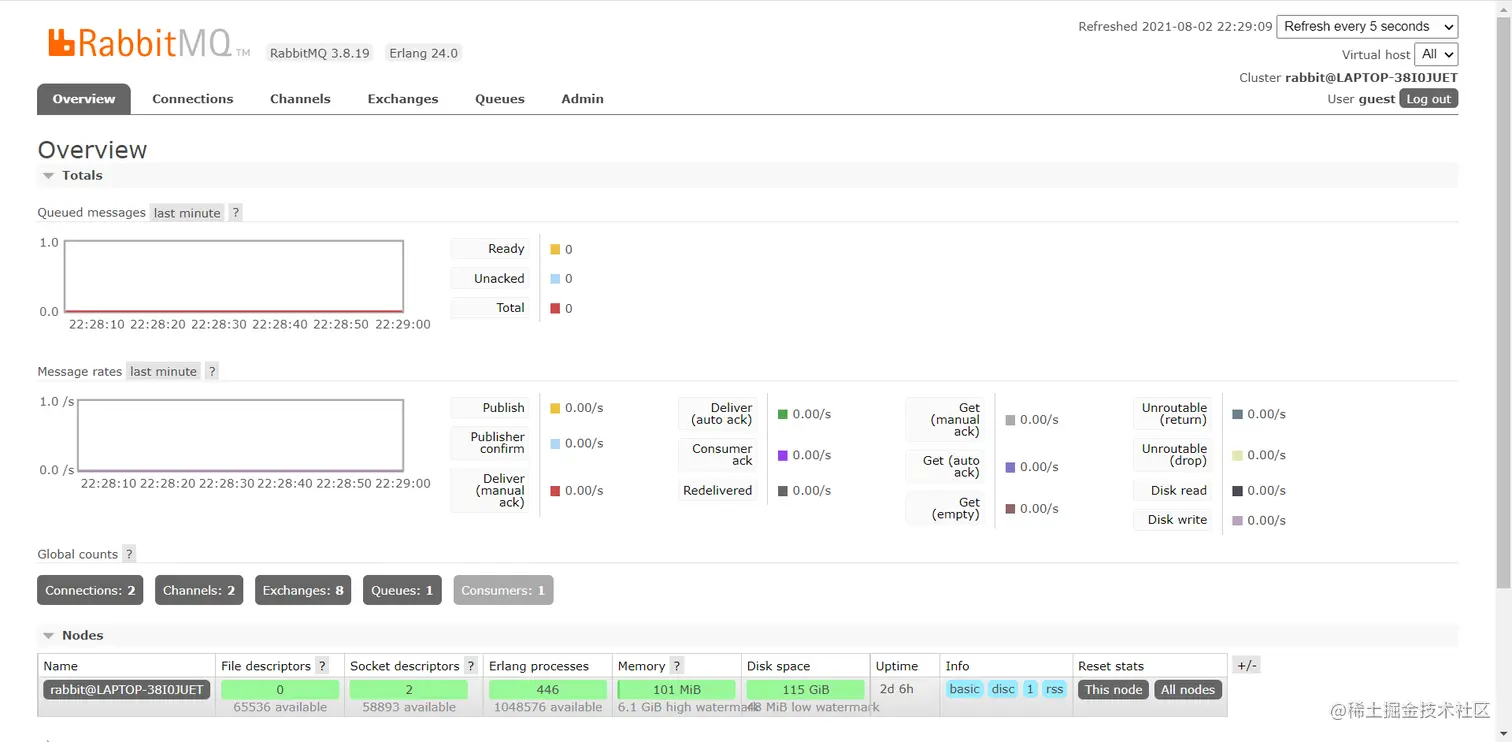Switch to the Overview tab
1512x742 pixels.
pyautogui.click(x=84, y=99)
